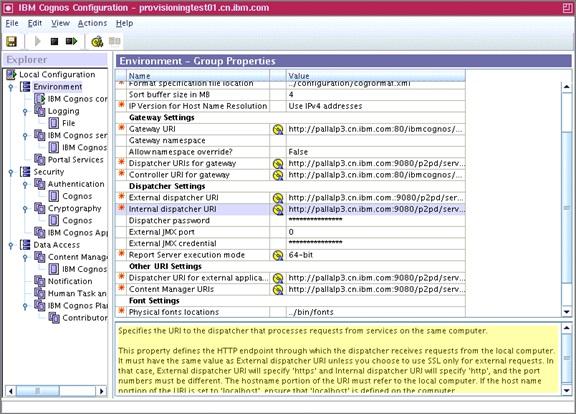Viewport: 576px width, 414px height.
Task: Collapse the IBM Cognos Planning tree node
Action: tap(25, 306)
